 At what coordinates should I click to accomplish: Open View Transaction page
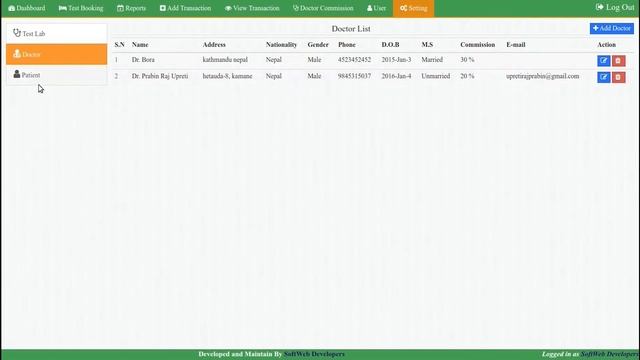(x=252, y=8)
